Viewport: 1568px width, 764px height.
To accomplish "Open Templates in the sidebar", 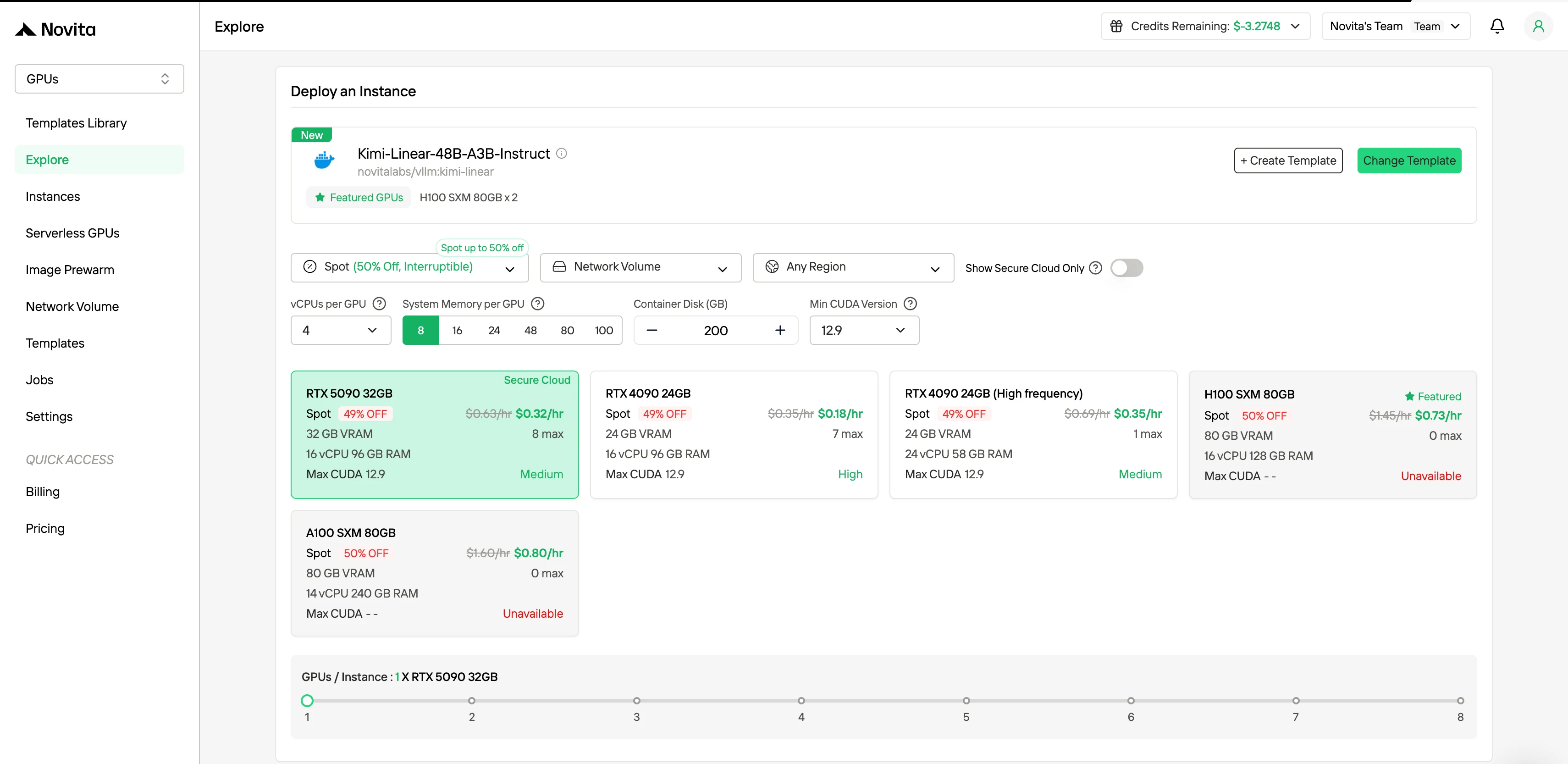I will point(99,343).
